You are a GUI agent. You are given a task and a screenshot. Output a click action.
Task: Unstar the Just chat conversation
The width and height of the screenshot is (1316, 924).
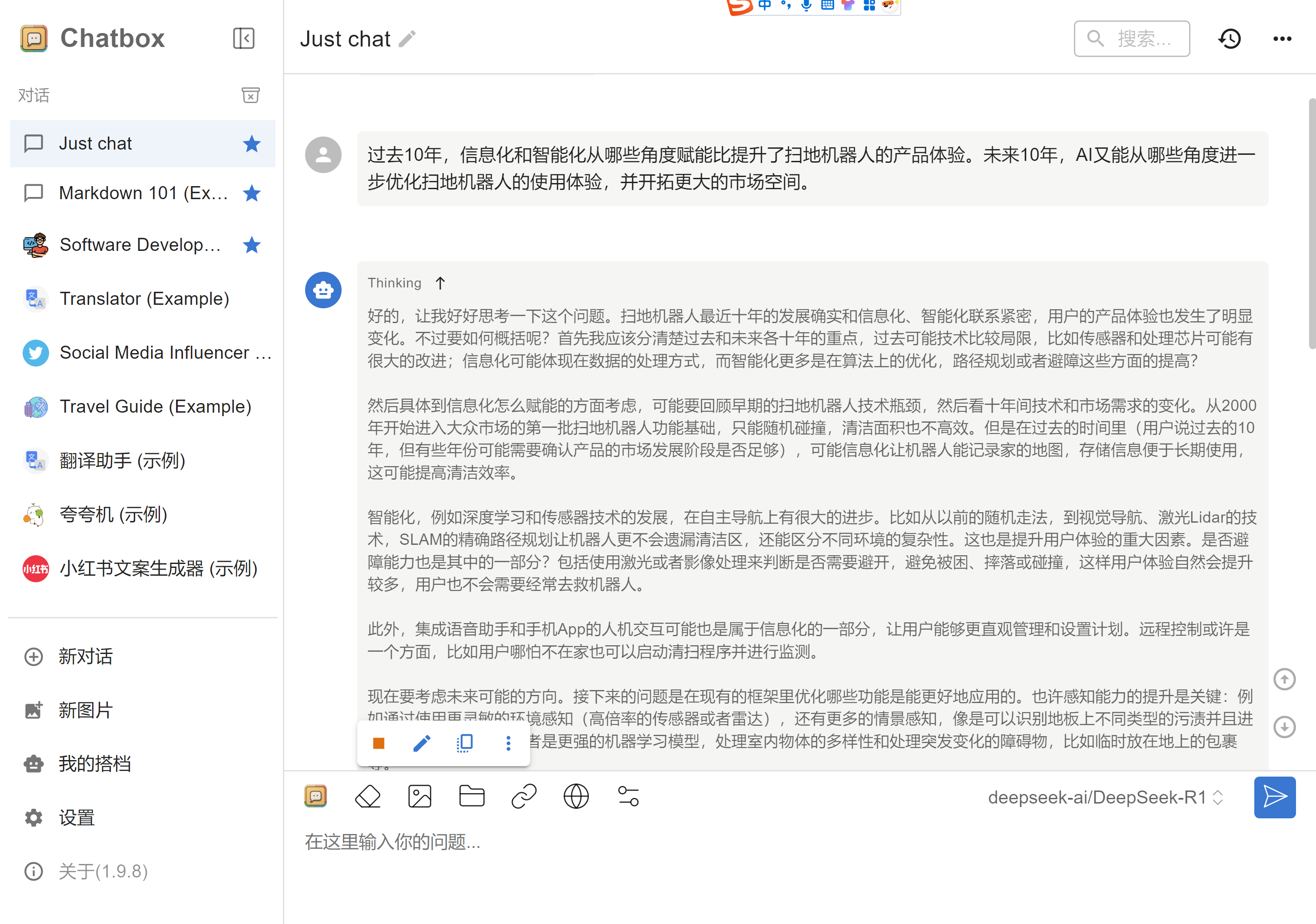pos(252,143)
